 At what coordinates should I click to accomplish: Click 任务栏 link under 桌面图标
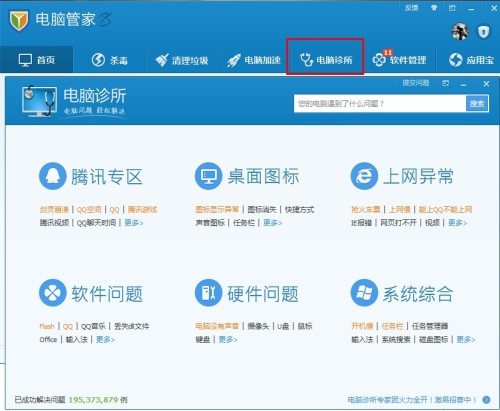click(244, 223)
